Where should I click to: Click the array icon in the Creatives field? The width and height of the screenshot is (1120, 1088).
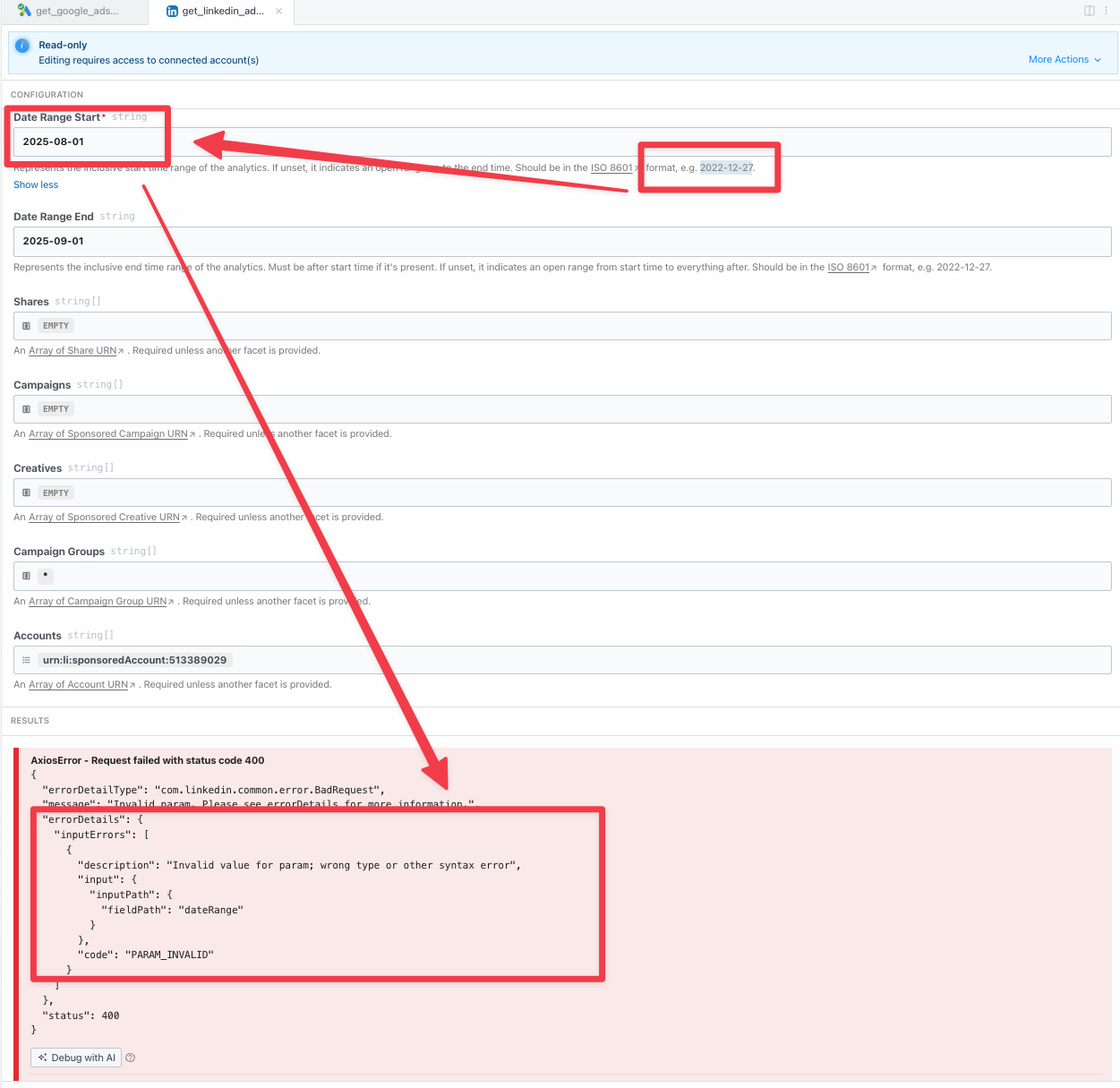point(27,493)
